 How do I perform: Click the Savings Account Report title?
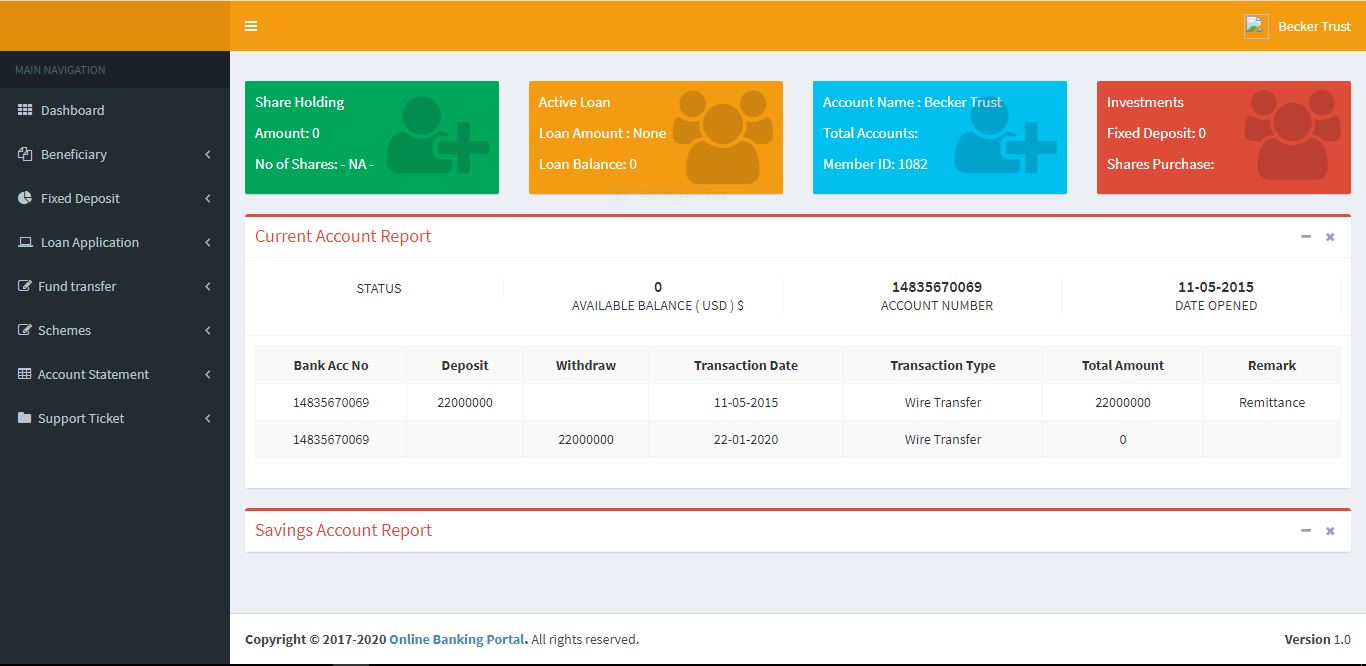pyautogui.click(x=343, y=530)
